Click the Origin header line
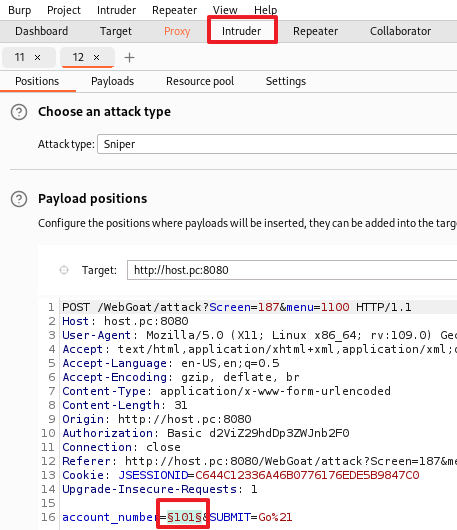457x530 pixels. pyautogui.click(x=157, y=419)
